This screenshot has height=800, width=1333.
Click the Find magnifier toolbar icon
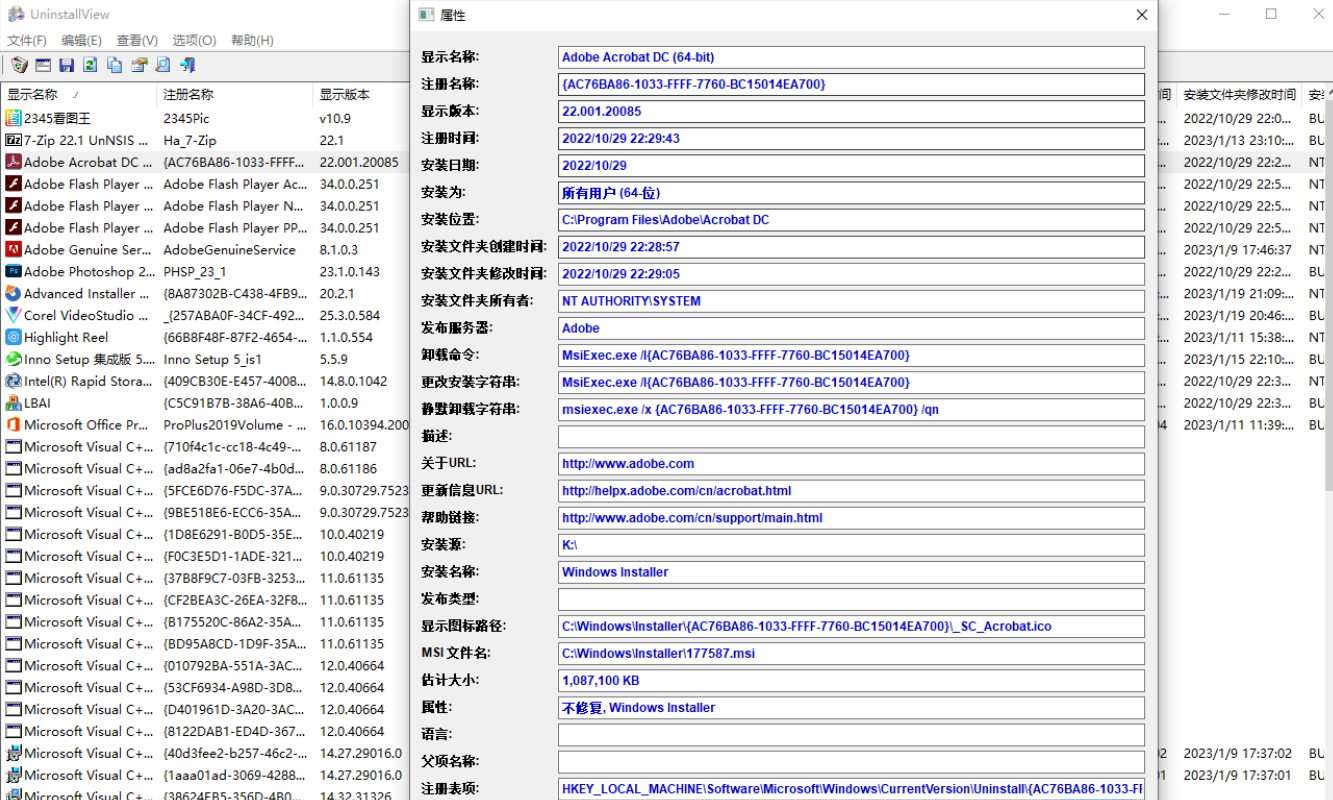click(163, 65)
